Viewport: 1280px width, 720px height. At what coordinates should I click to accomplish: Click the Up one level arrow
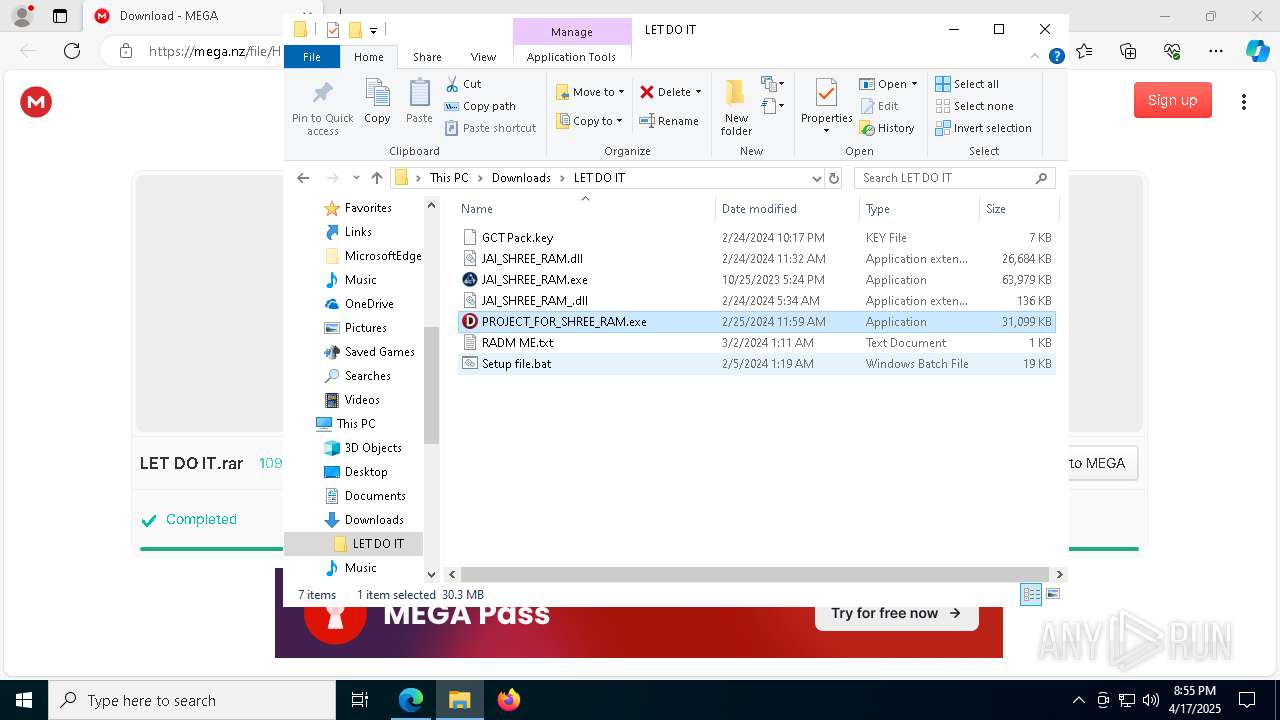click(x=376, y=178)
